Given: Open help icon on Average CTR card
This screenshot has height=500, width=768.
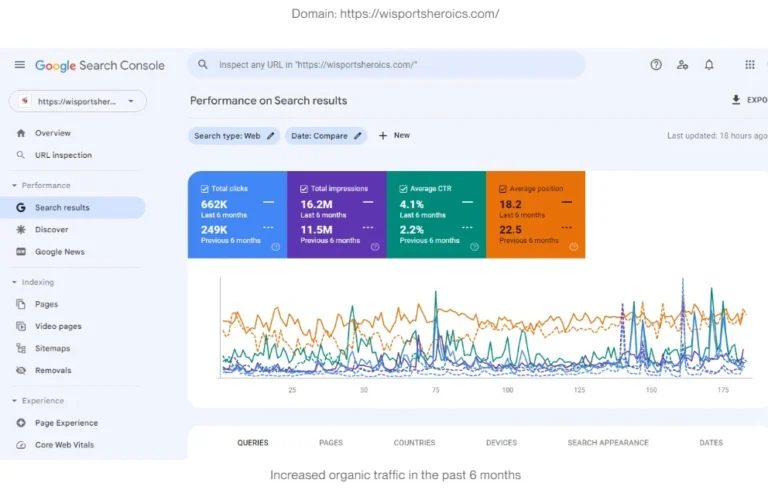Looking at the screenshot, I should pos(475,247).
